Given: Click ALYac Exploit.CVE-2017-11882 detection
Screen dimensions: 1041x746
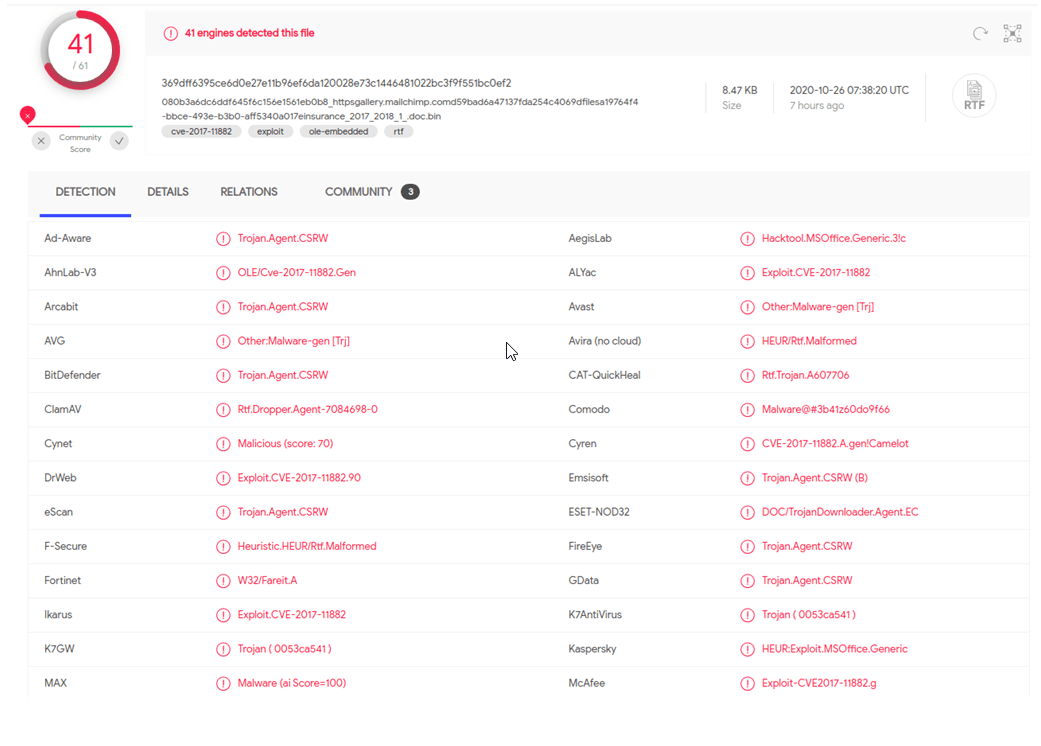Looking at the screenshot, I should [x=816, y=273].
